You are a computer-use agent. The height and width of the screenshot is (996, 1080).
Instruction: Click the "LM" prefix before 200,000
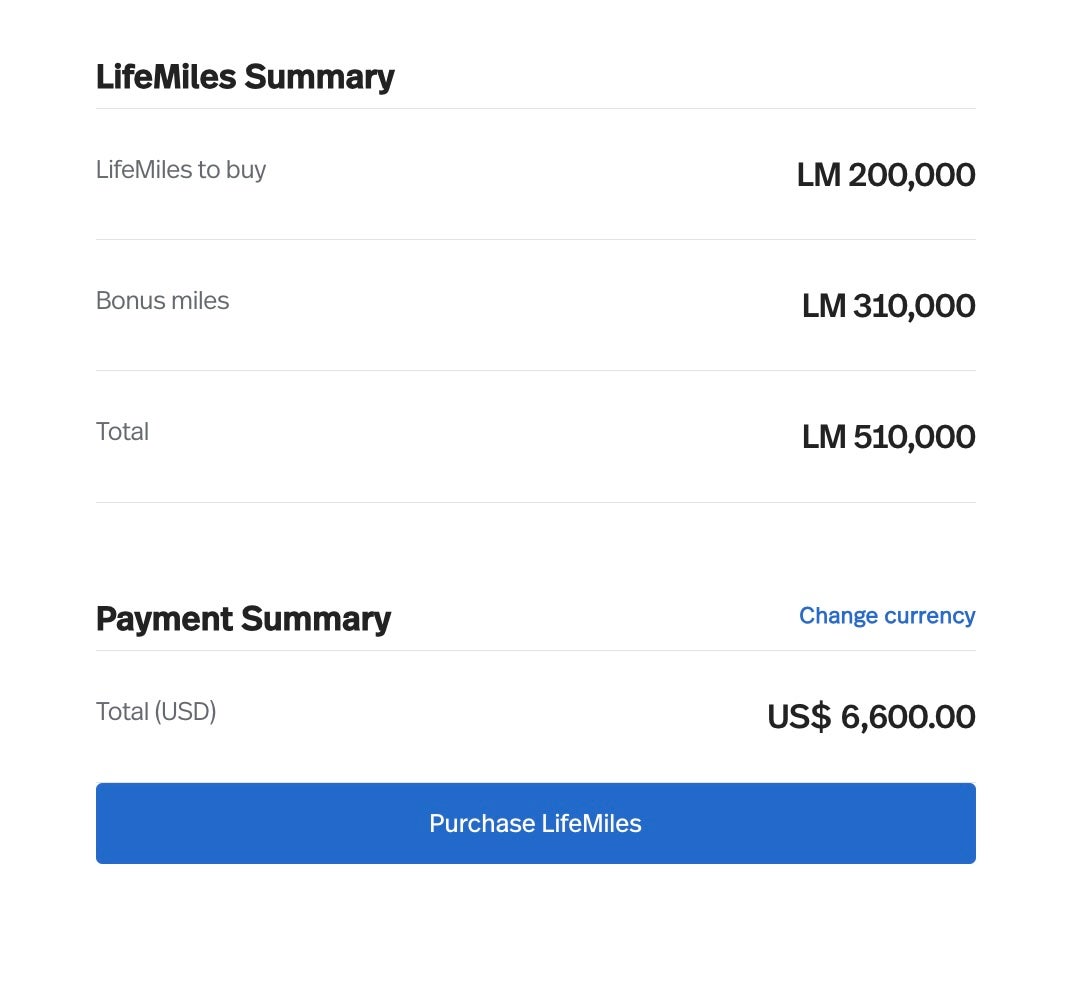tap(818, 175)
